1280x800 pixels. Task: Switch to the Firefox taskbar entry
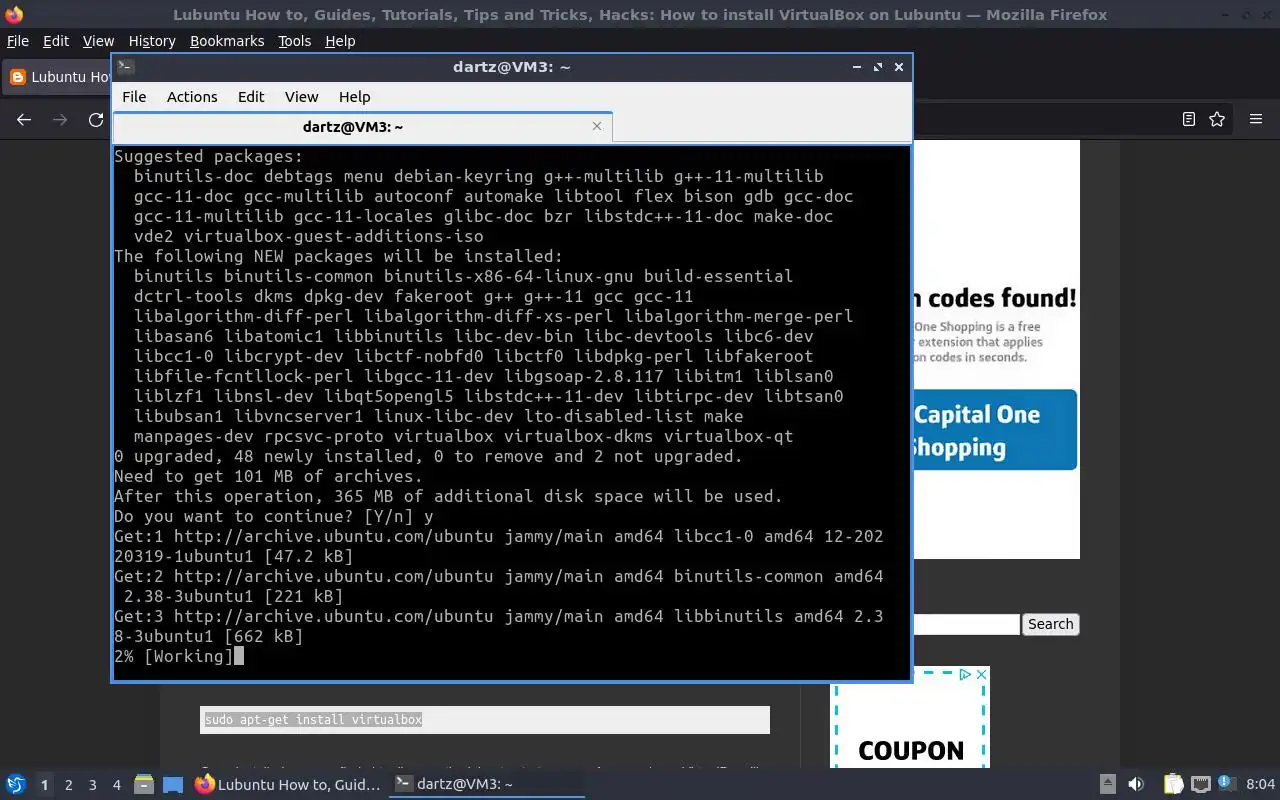coord(288,785)
